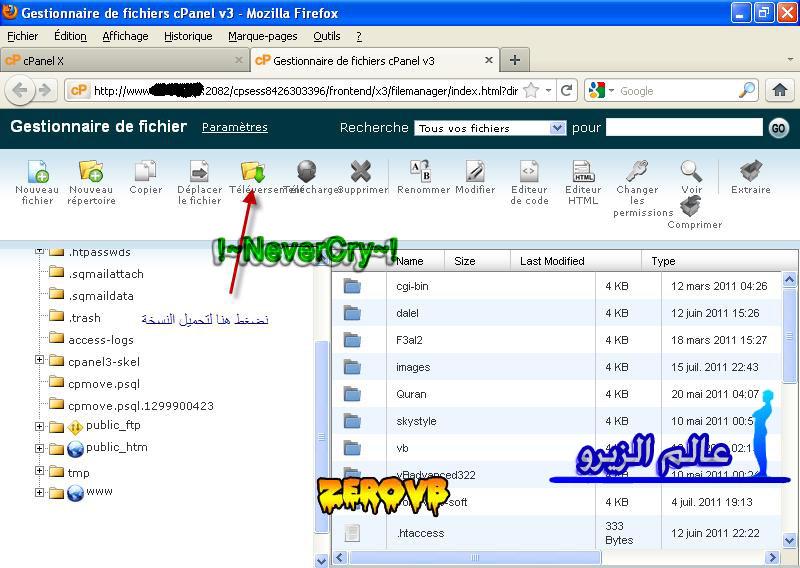Click the Voir magnifier icon

(x=691, y=171)
